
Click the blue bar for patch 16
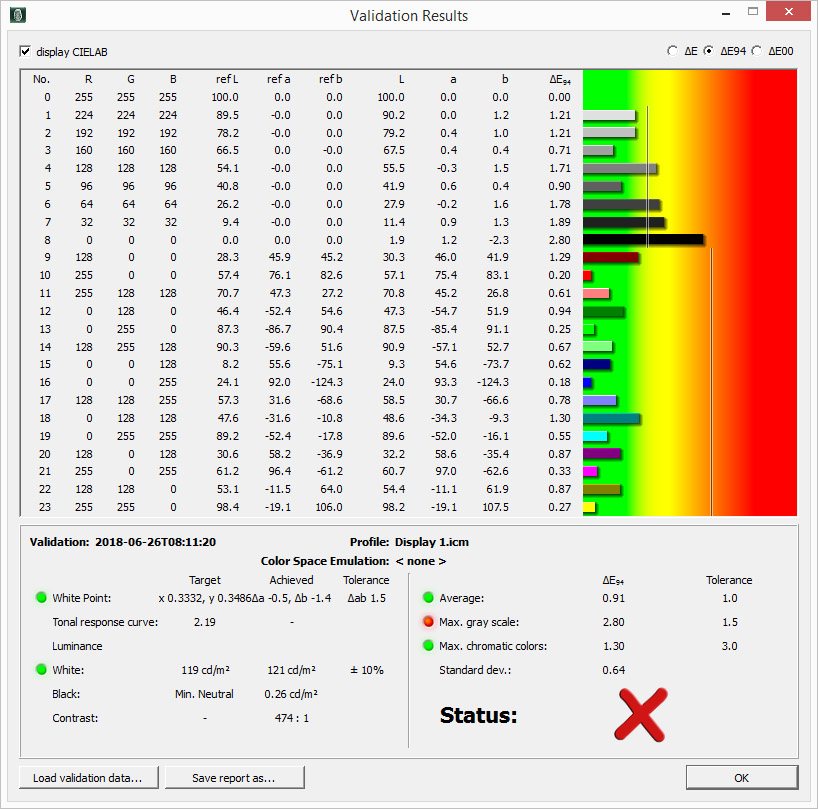click(587, 382)
